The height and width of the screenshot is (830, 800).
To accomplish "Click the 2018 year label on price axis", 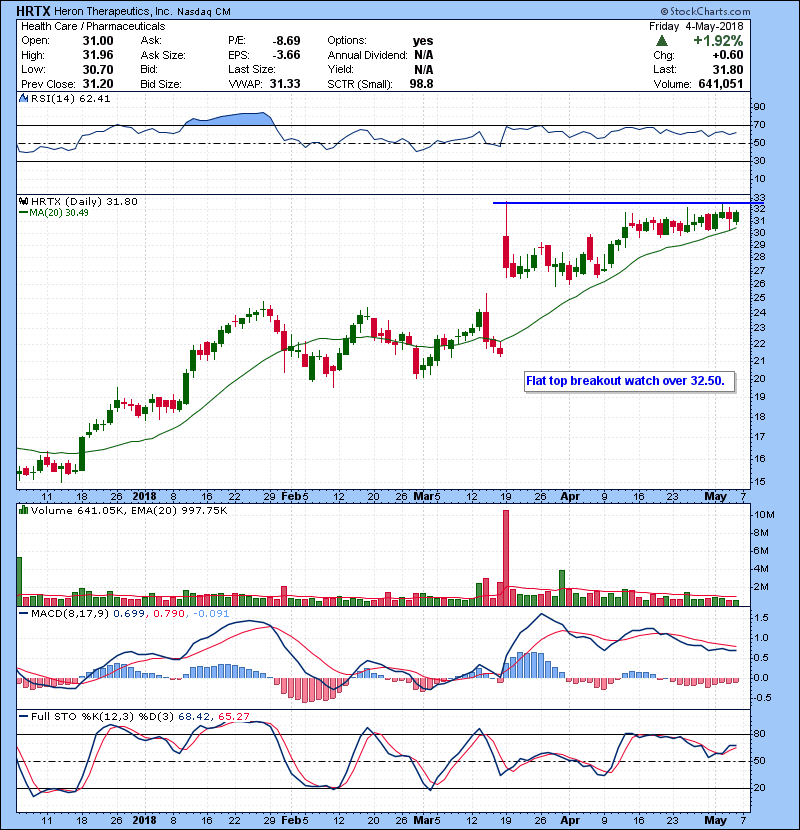I will 145,497.
